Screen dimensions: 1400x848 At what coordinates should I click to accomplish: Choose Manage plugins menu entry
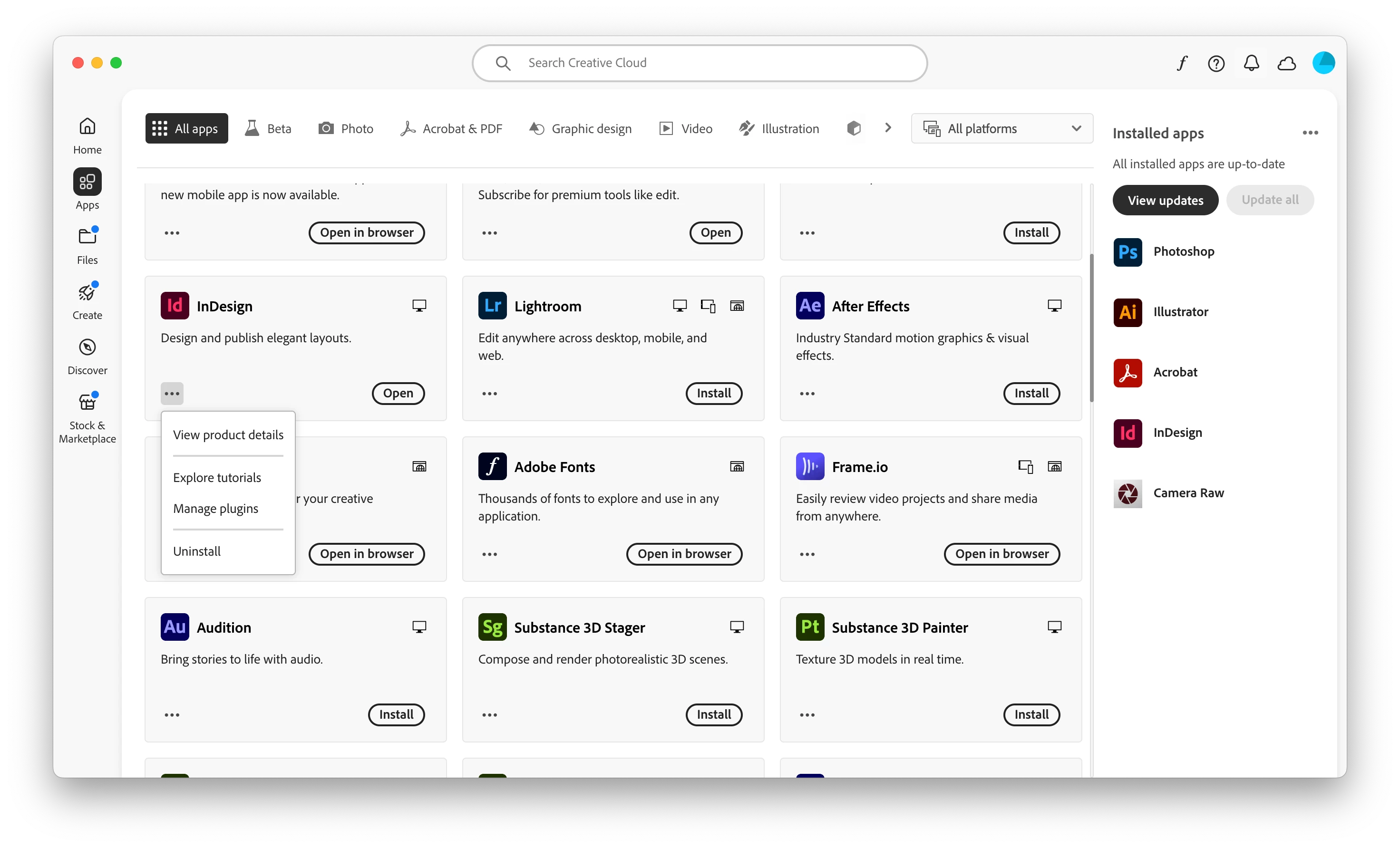tap(215, 508)
